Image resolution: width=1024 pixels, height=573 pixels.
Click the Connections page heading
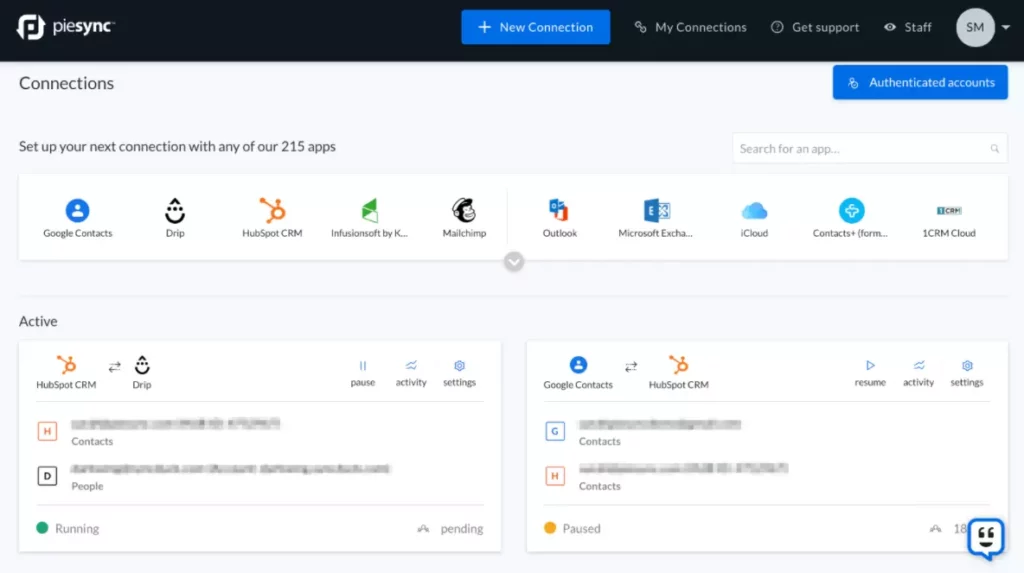[x=66, y=83]
